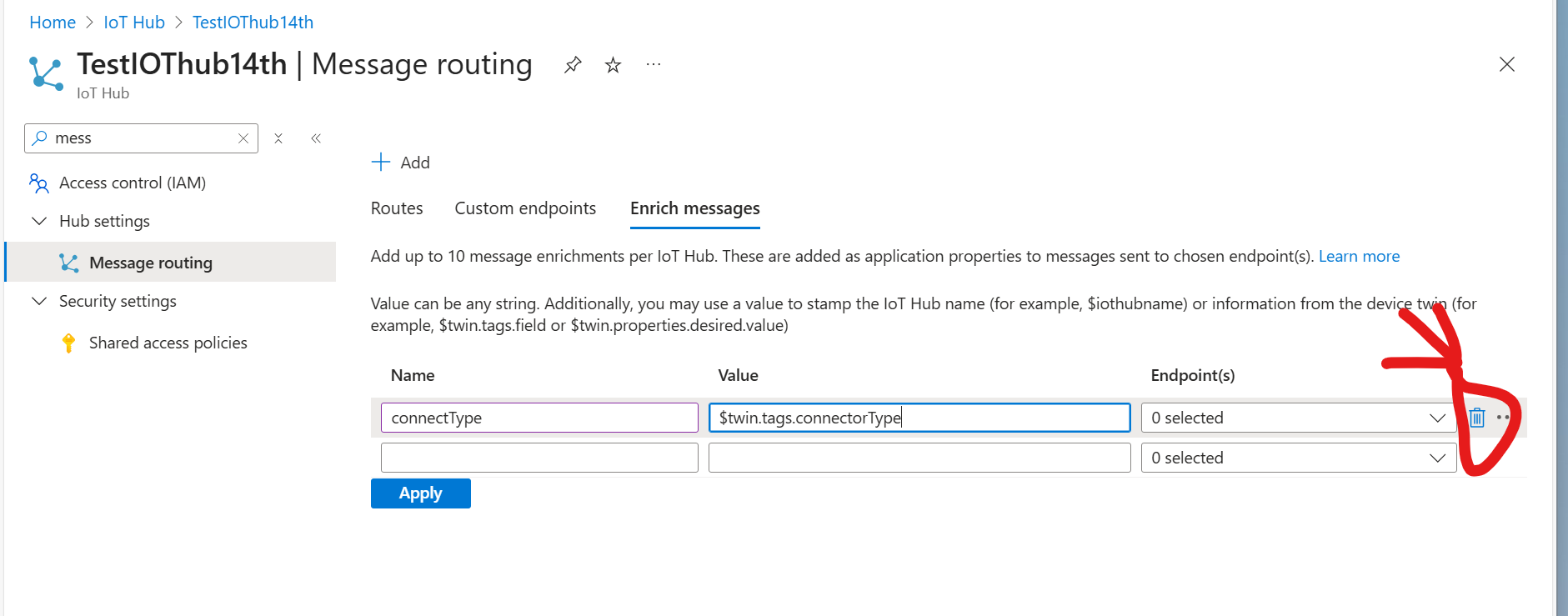Open row options next to trash icon
The image size is (1568, 616).
(1503, 418)
